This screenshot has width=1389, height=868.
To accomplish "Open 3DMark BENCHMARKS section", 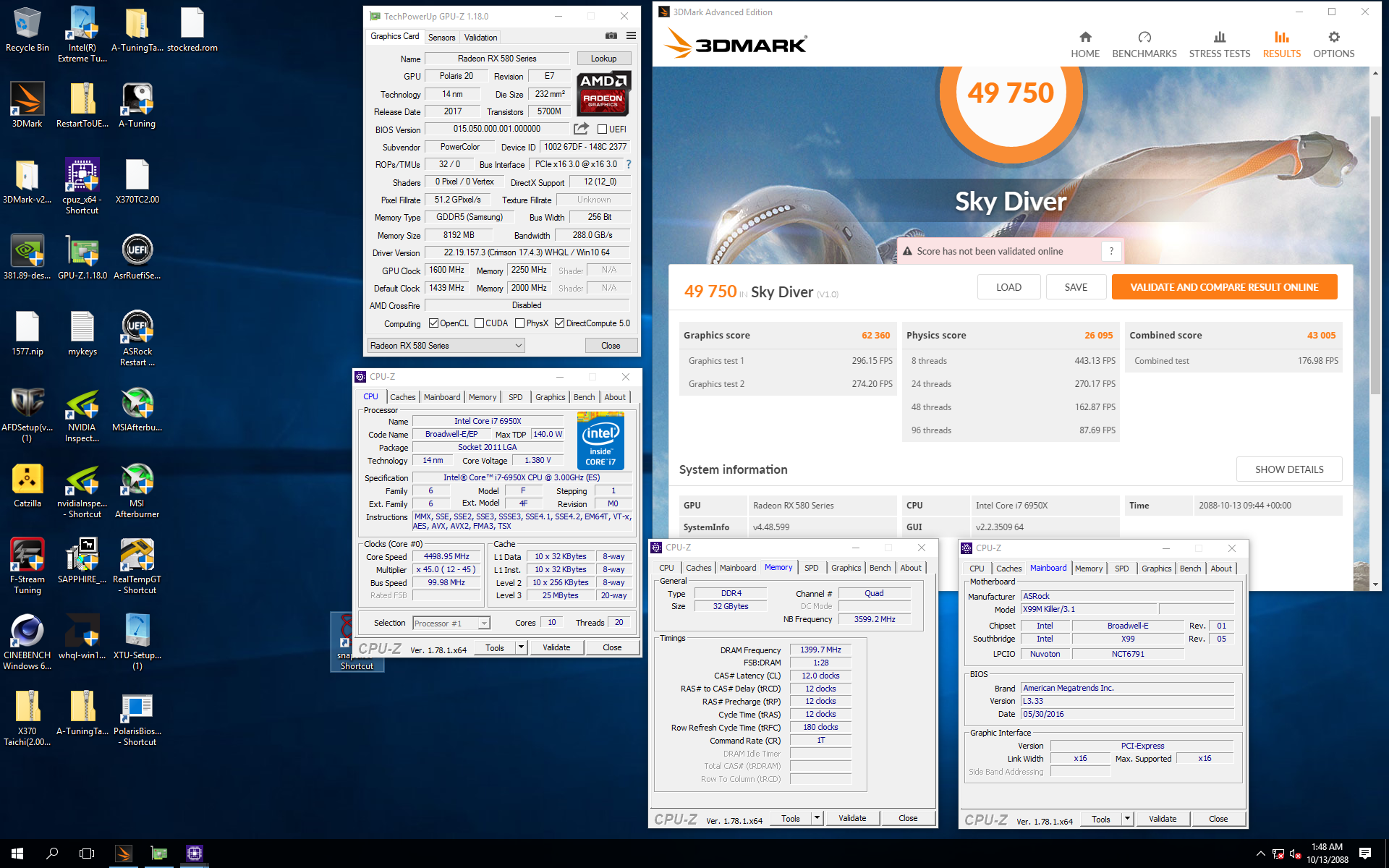I will (1144, 44).
